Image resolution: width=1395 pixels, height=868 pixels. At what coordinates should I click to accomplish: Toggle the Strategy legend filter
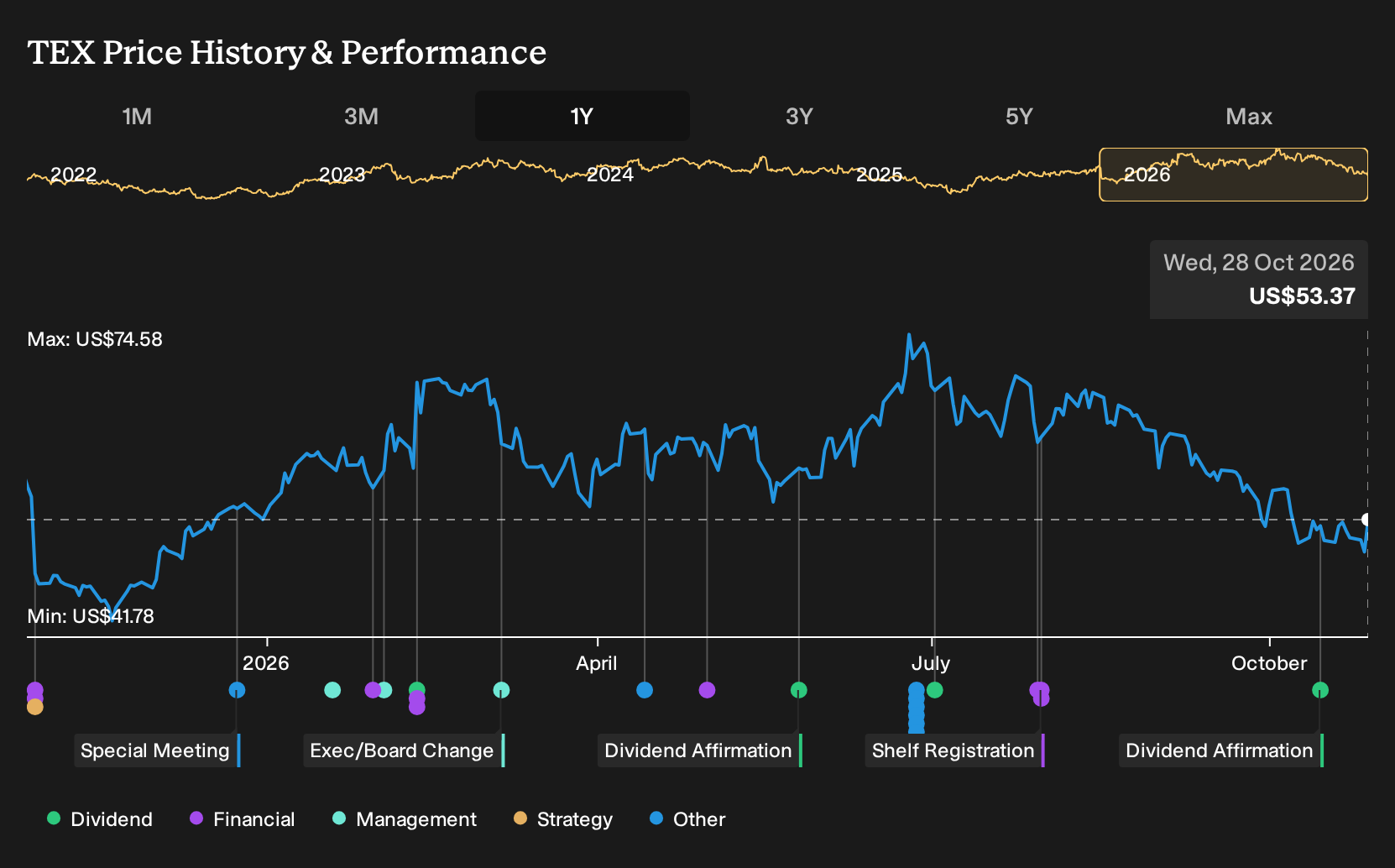point(563,819)
